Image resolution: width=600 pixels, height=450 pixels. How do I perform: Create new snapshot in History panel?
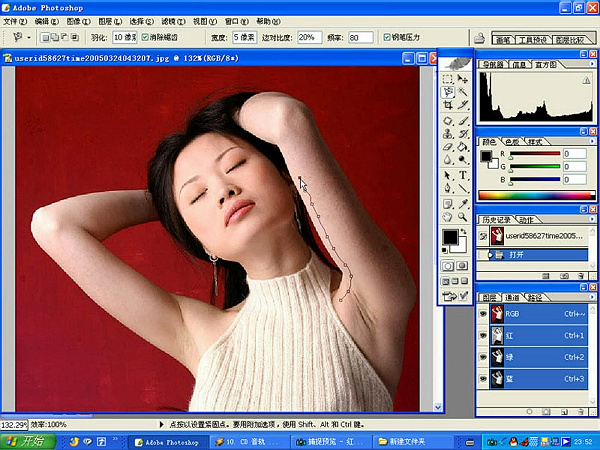pyautogui.click(x=564, y=276)
